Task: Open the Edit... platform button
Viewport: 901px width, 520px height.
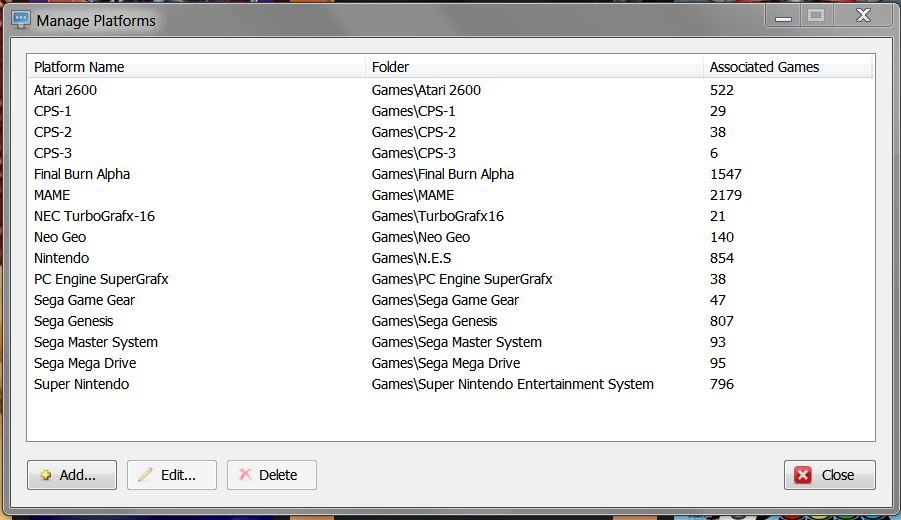Action: 172,475
